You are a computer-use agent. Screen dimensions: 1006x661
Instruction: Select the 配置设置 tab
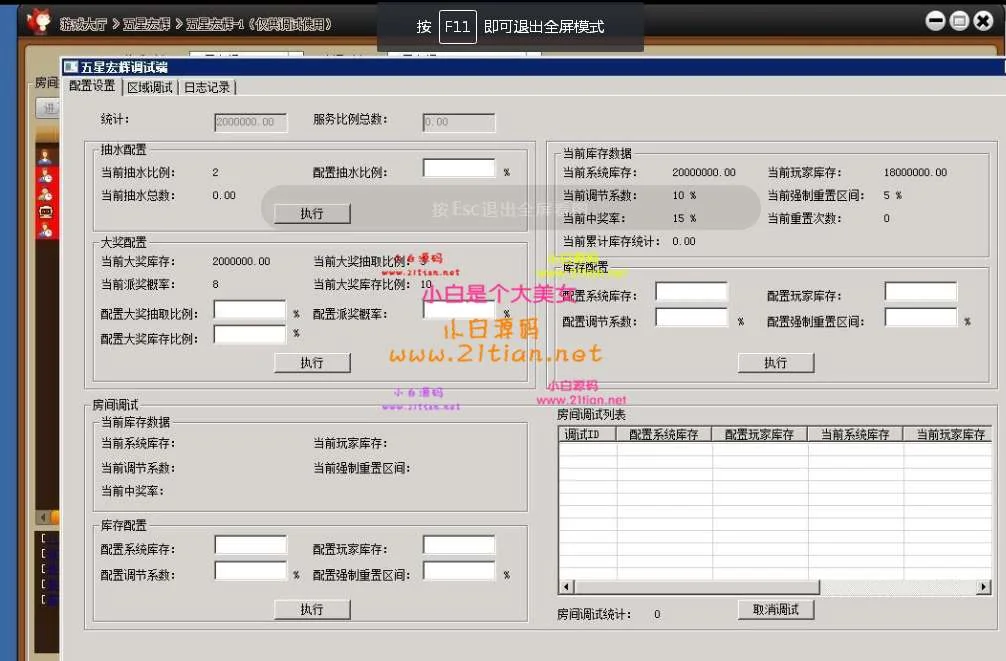pos(92,87)
